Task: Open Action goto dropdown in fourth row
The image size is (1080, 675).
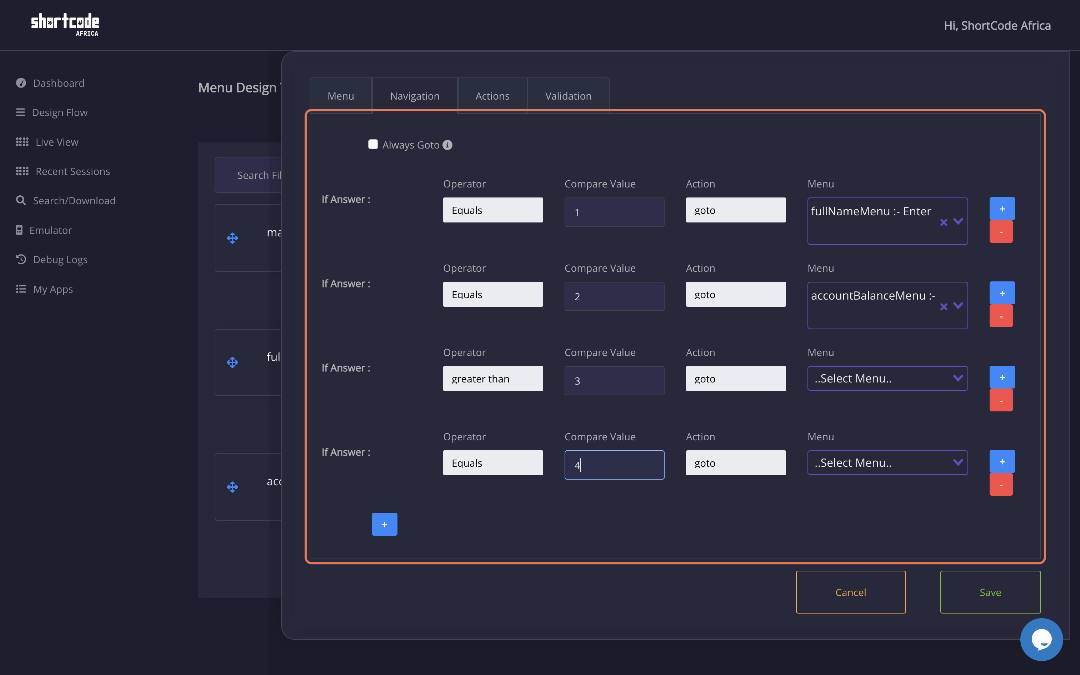Action: click(736, 463)
